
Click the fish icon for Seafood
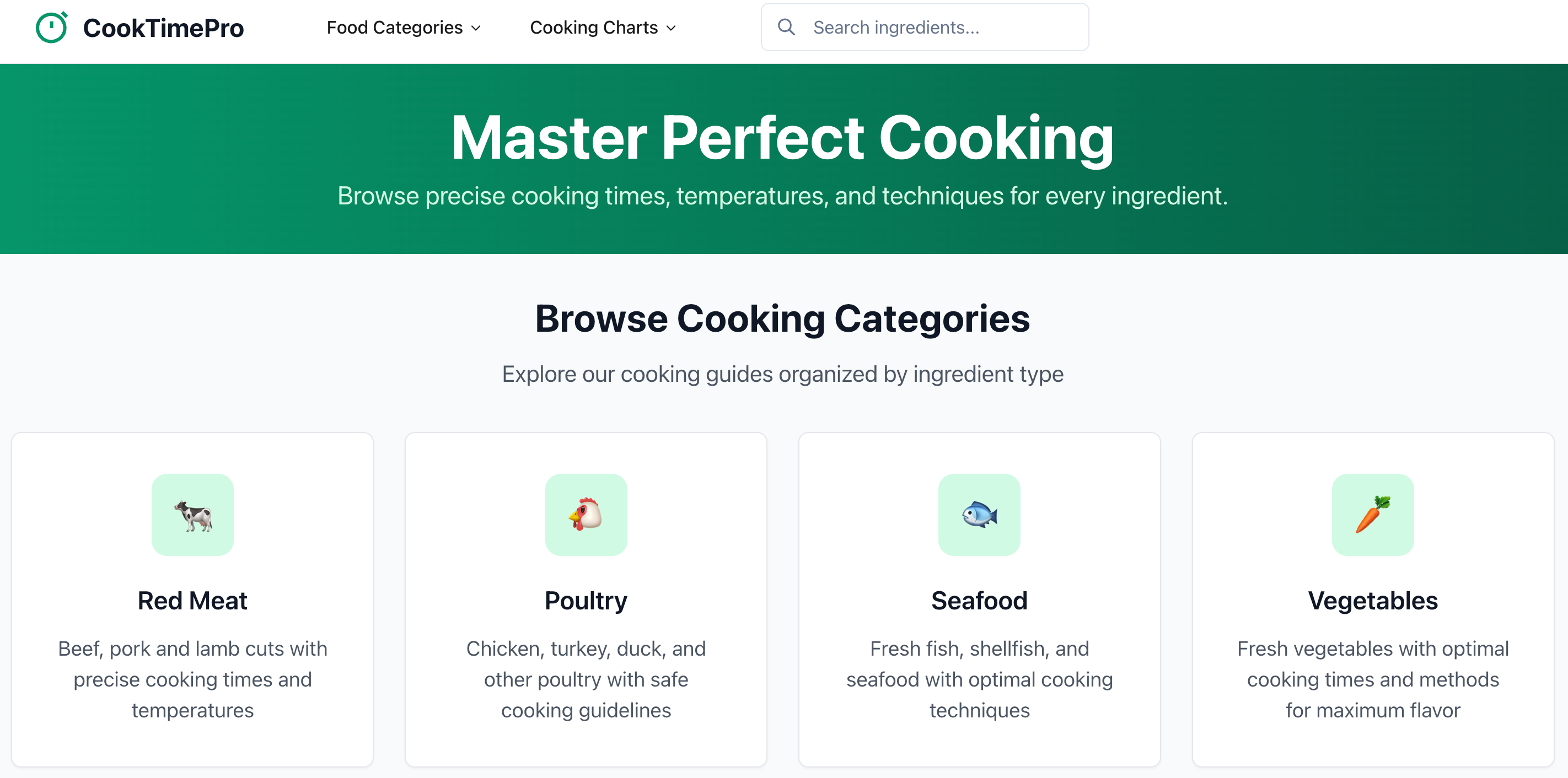(979, 515)
